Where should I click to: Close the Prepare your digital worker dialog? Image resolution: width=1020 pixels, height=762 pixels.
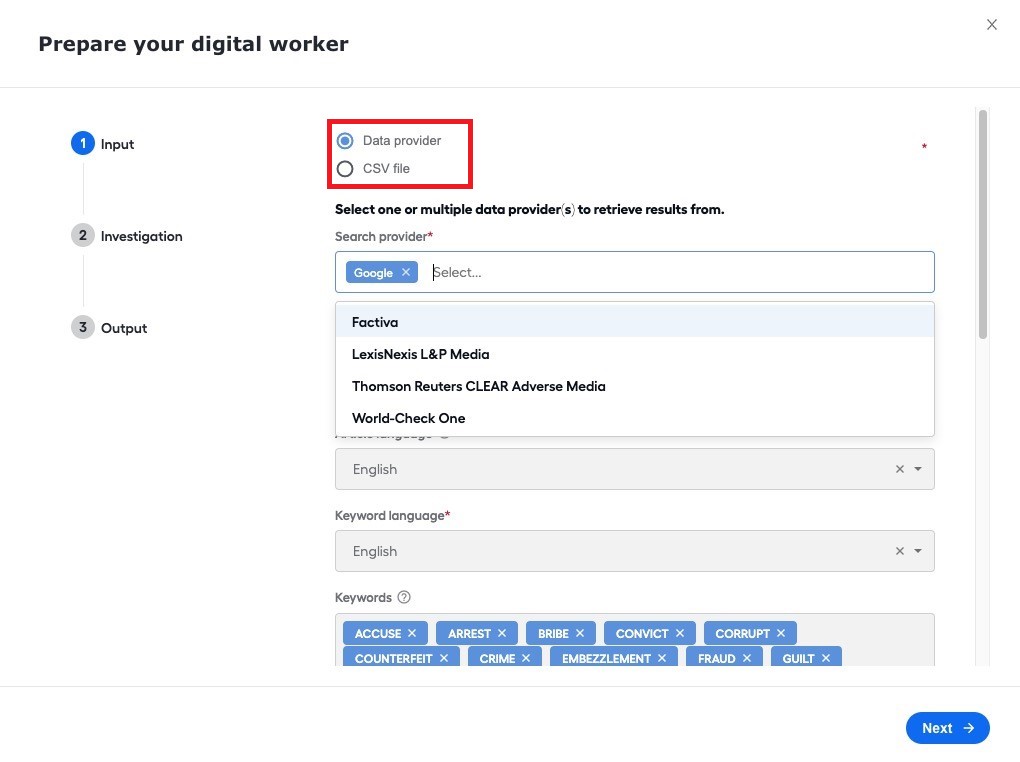(x=991, y=25)
